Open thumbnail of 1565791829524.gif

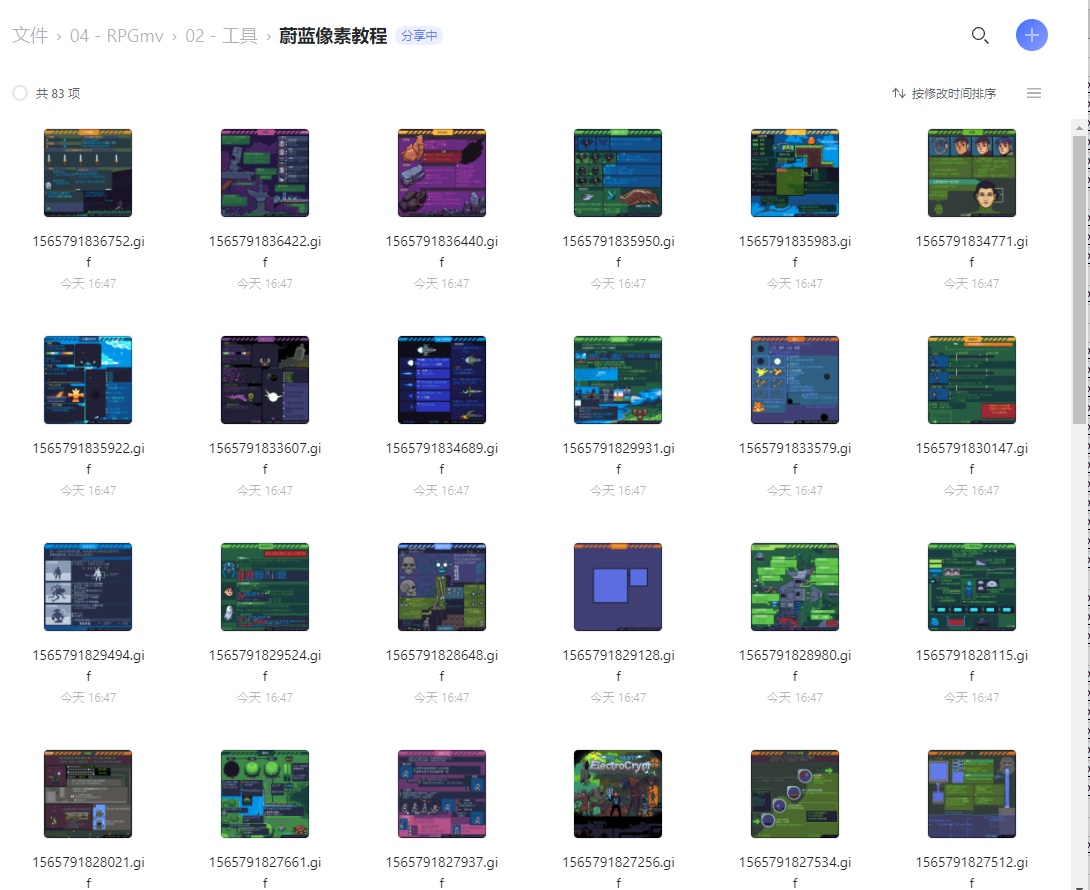click(265, 587)
